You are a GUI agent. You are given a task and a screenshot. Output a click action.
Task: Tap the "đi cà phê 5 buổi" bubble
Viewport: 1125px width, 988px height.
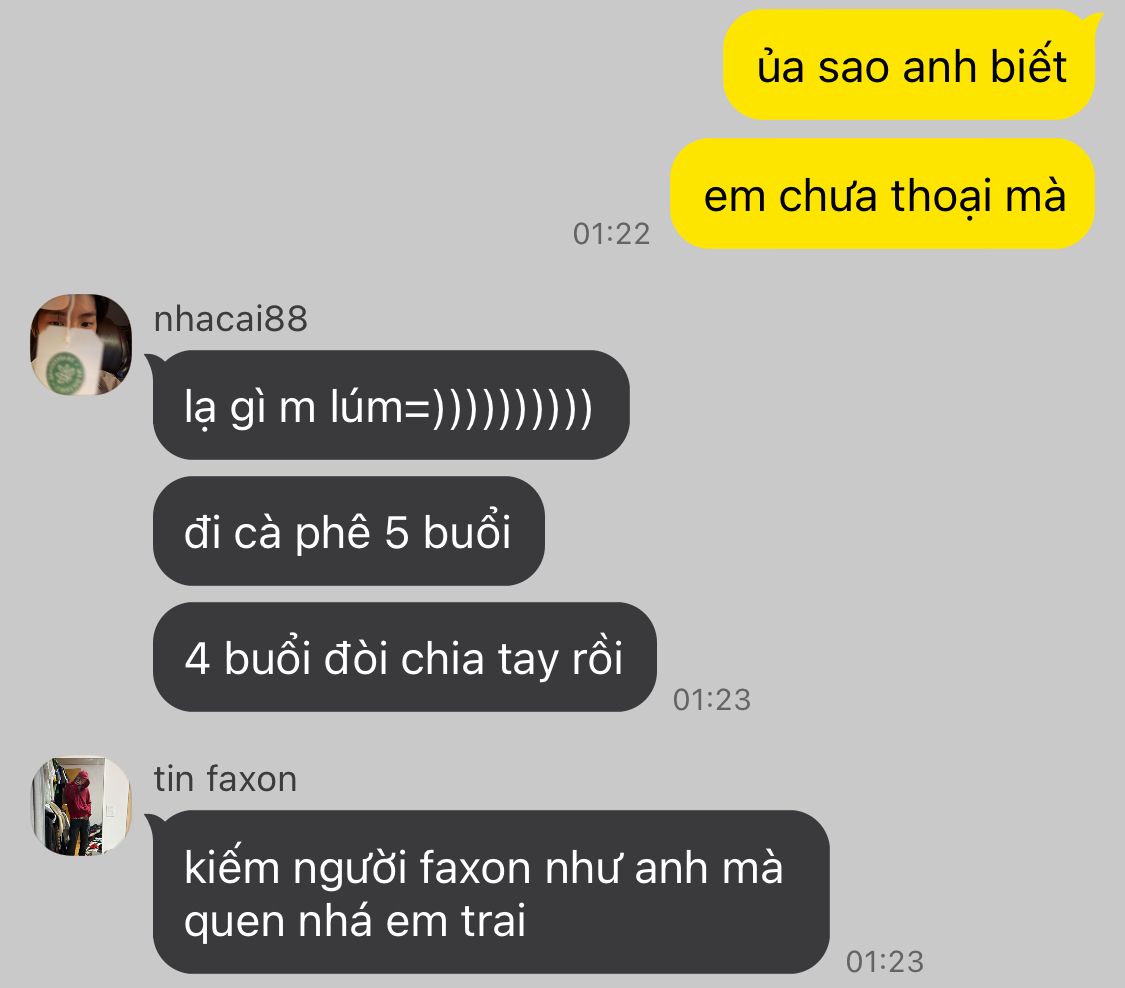click(349, 531)
